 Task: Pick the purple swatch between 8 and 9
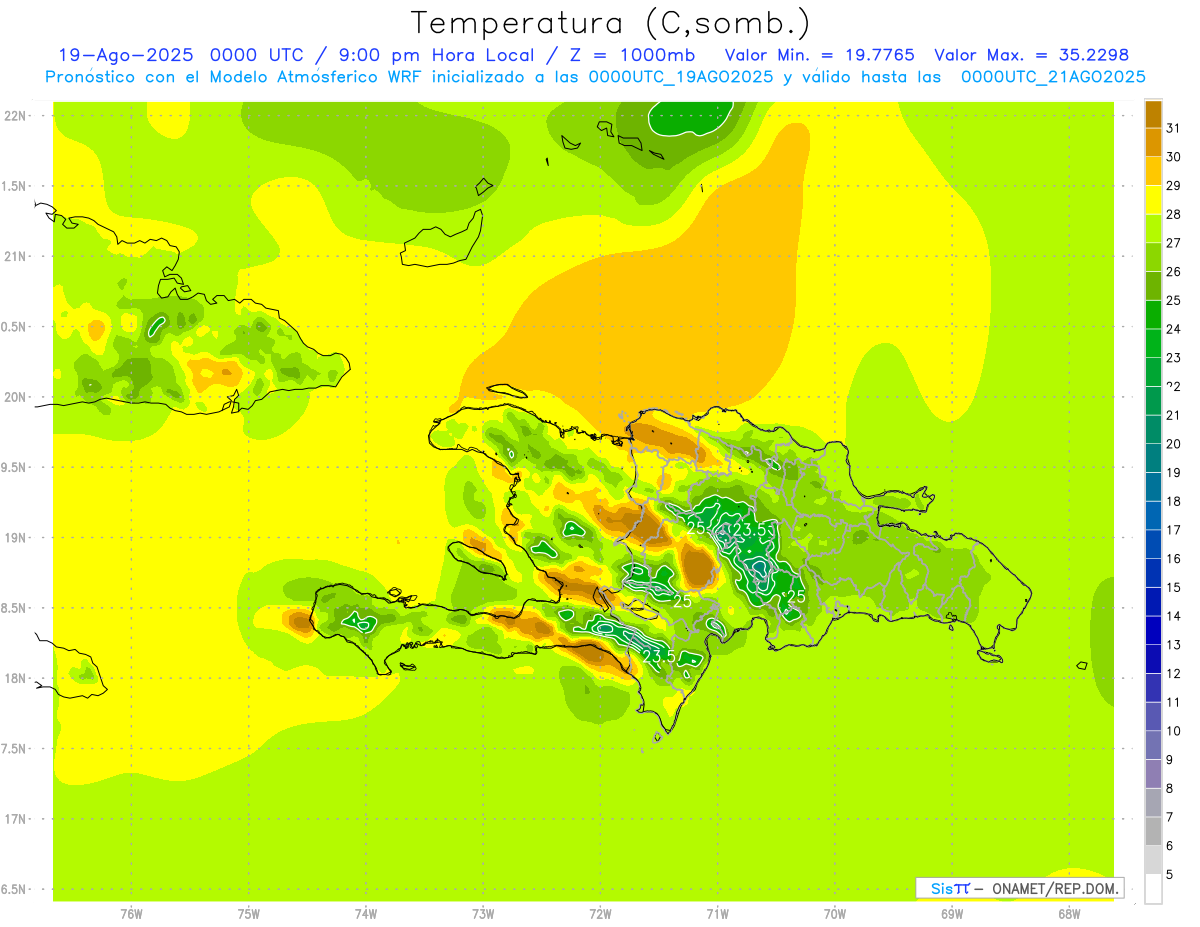point(1153,774)
